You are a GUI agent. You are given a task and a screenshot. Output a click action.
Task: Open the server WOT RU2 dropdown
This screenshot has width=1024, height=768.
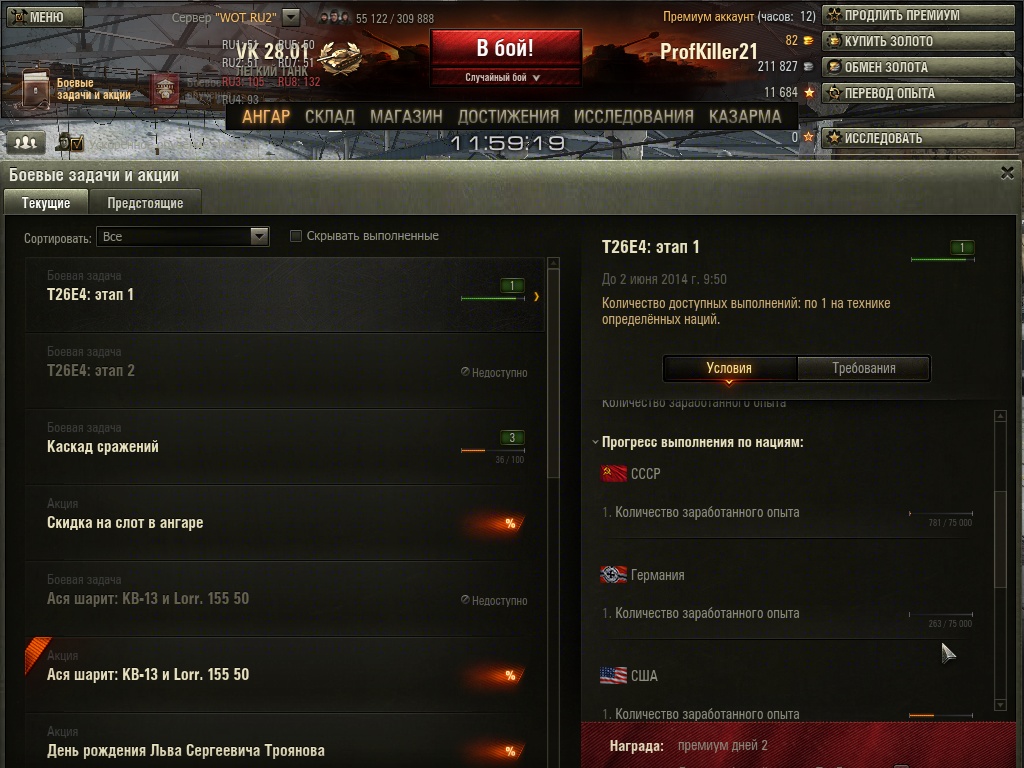coord(291,17)
